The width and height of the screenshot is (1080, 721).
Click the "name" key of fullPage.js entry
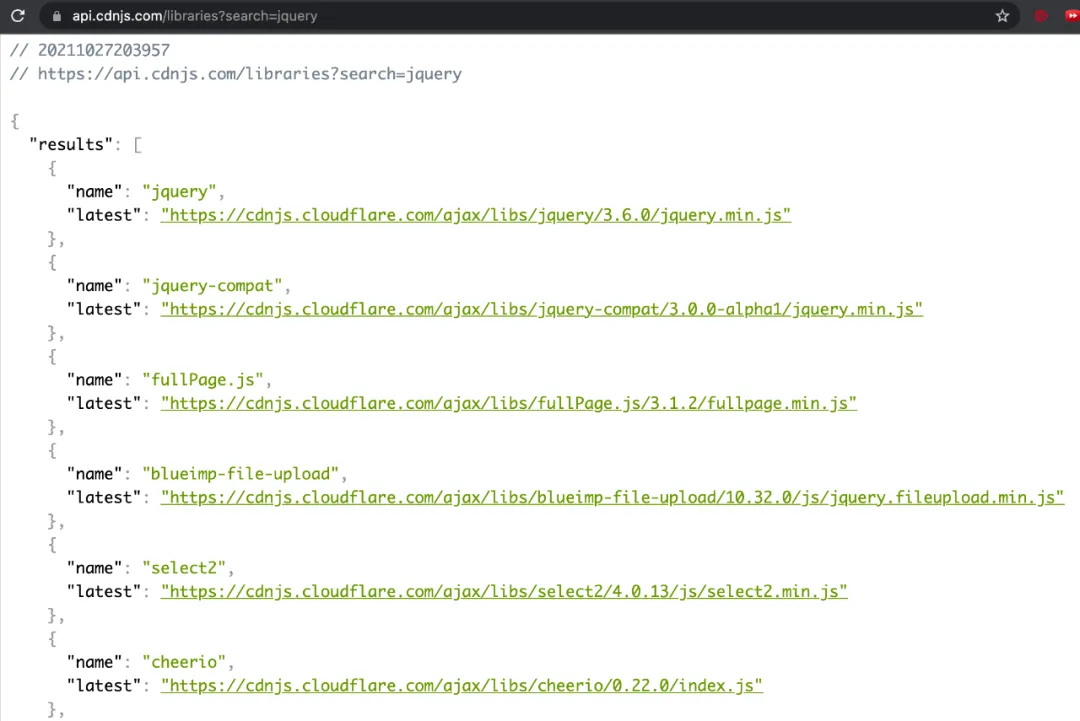pyautogui.click(x=94, y=380)
